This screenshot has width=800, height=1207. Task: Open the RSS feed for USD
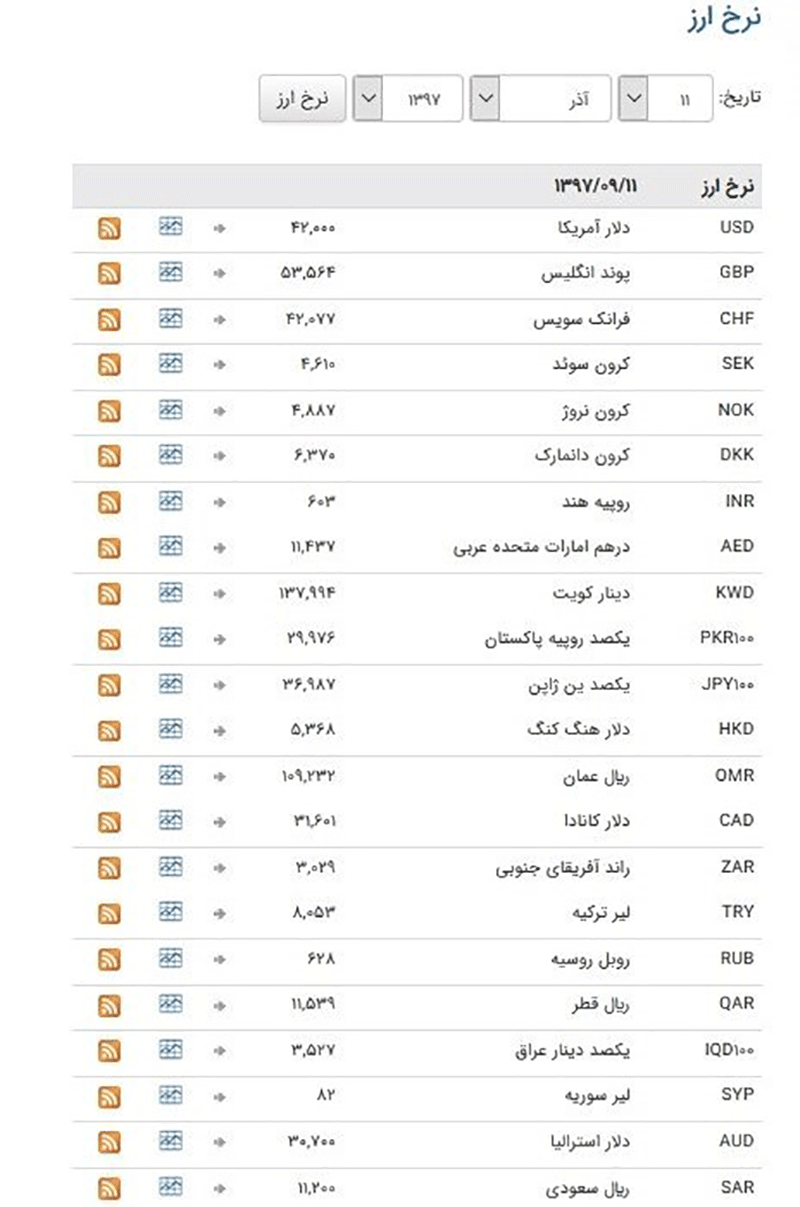pos(109,228)
